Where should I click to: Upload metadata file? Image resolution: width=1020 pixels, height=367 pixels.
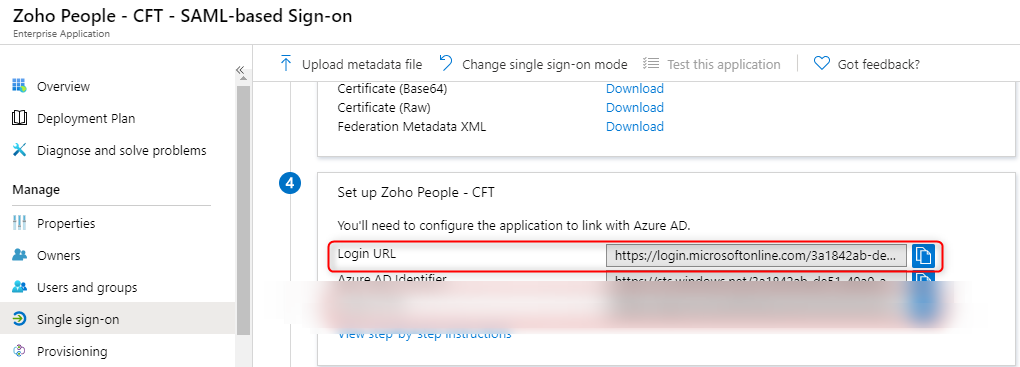click(x=351, y=64)
